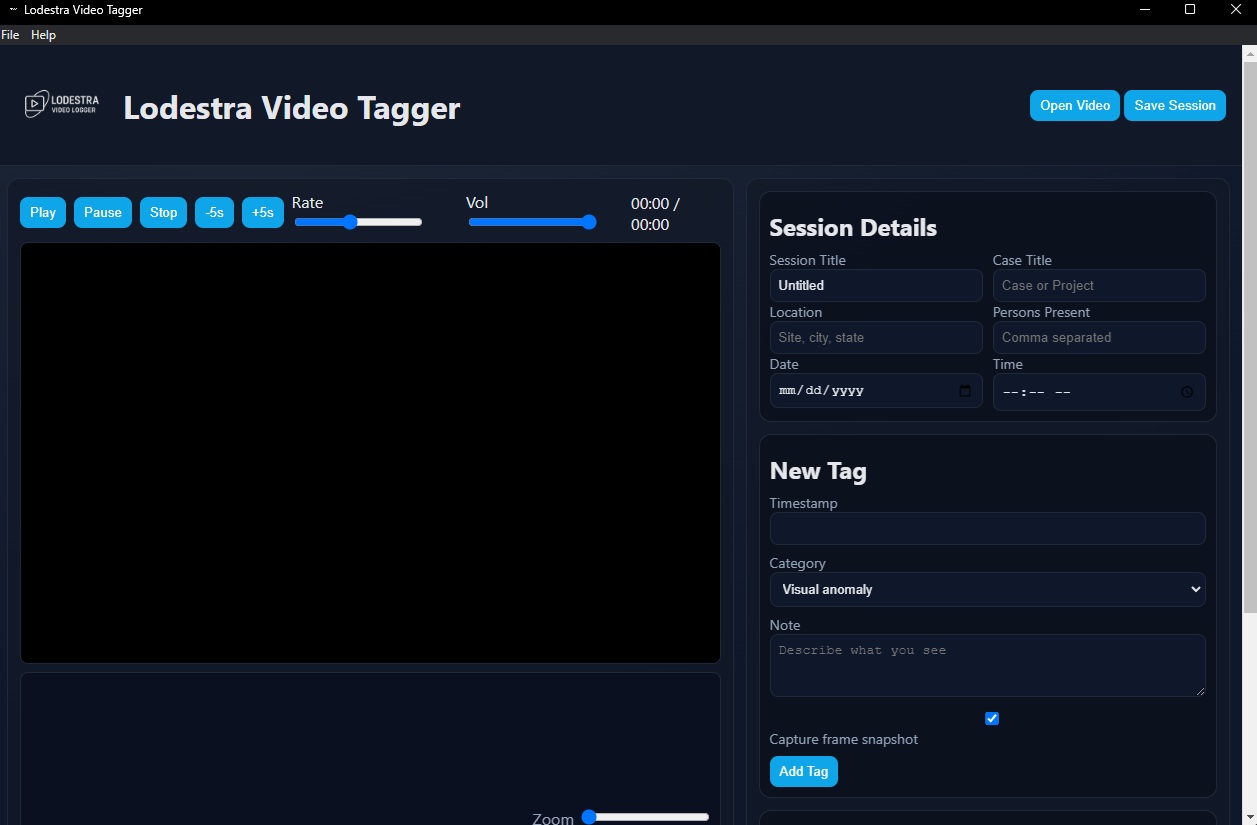
Task: Open the date picker calendar icon
Action: click(x=964, y=391)
